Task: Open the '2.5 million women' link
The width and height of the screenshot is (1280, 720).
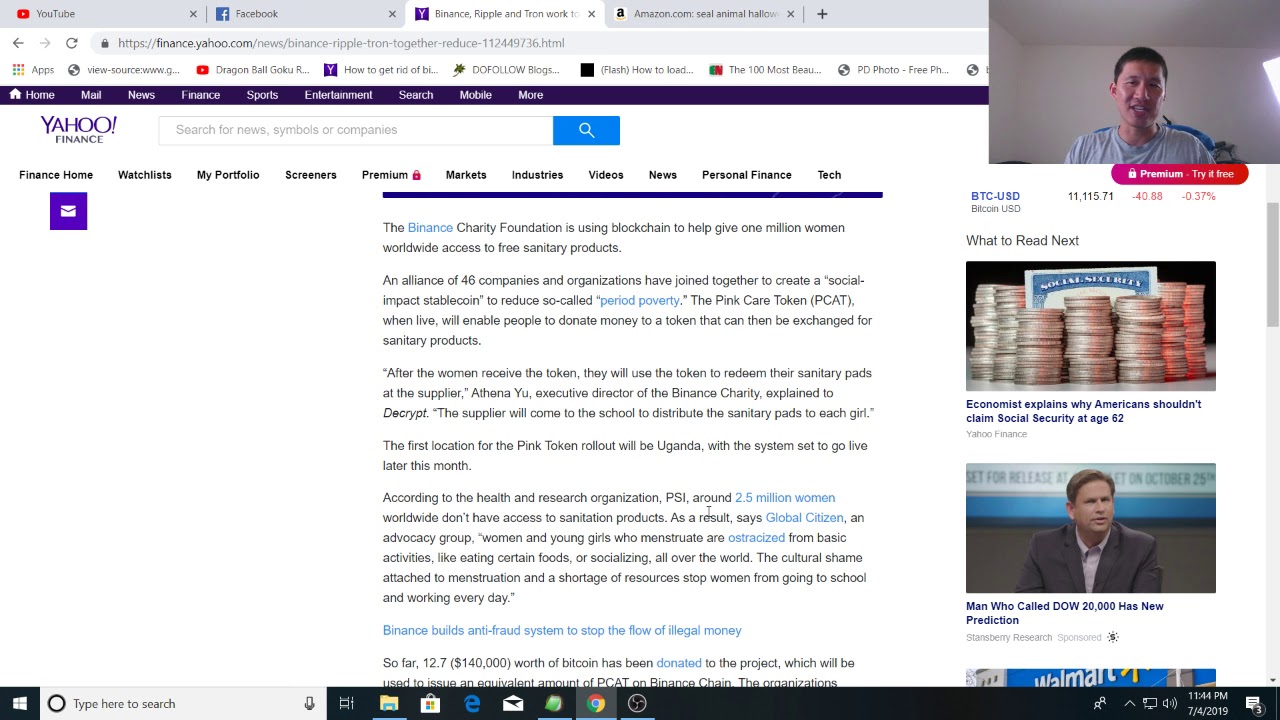Action: click(x=785, y=498)
